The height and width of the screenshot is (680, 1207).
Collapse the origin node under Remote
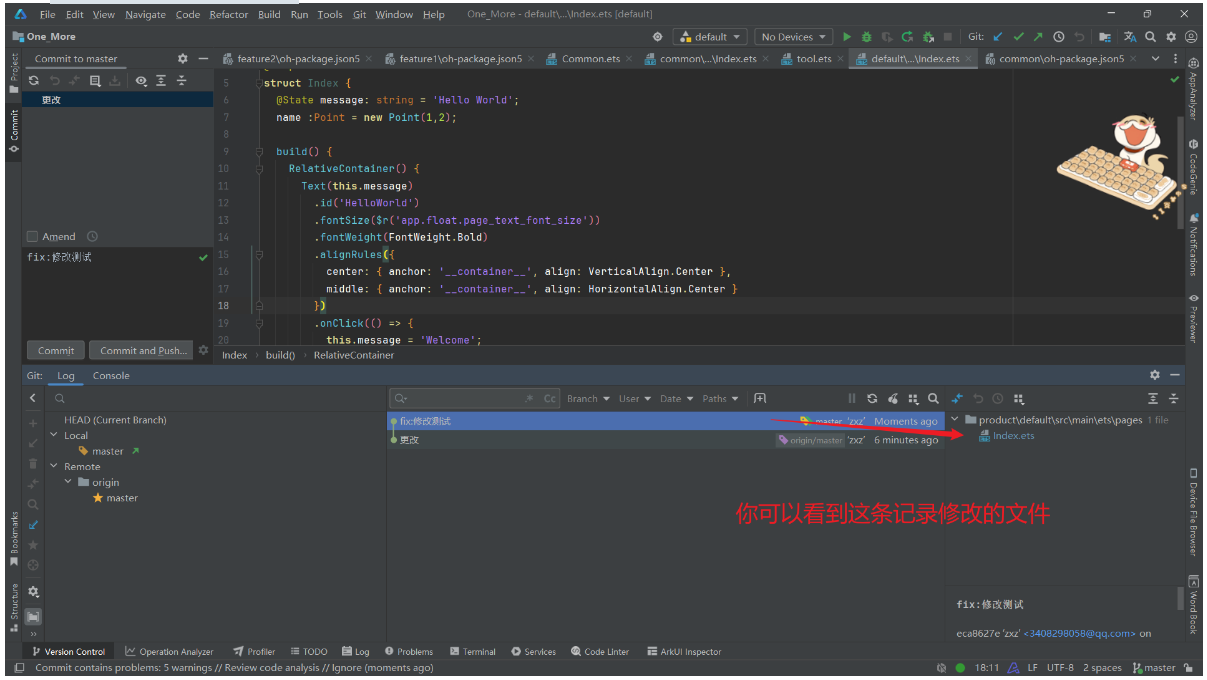click(x=68, y=482)
